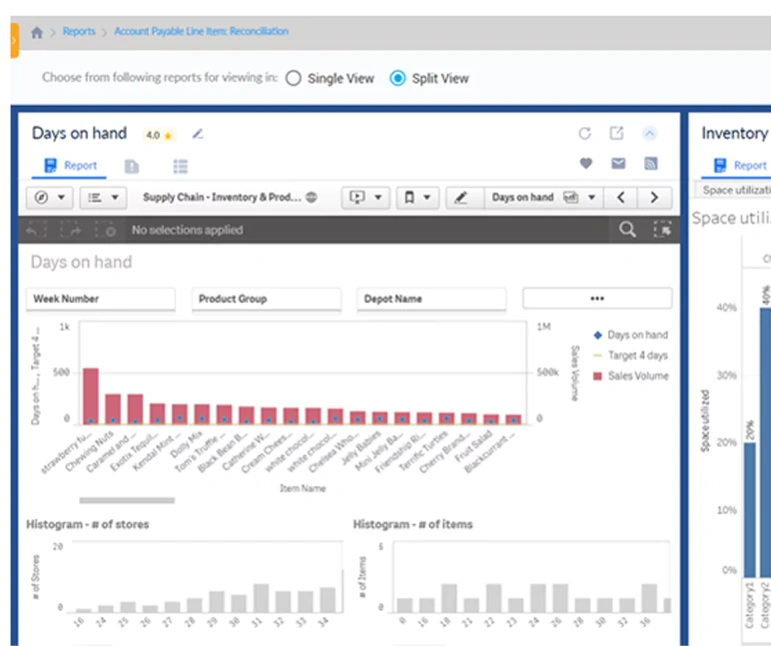771x646 pixels.
Task: Click the chart horizontal scrollbar
Action: tap(127, 500)
